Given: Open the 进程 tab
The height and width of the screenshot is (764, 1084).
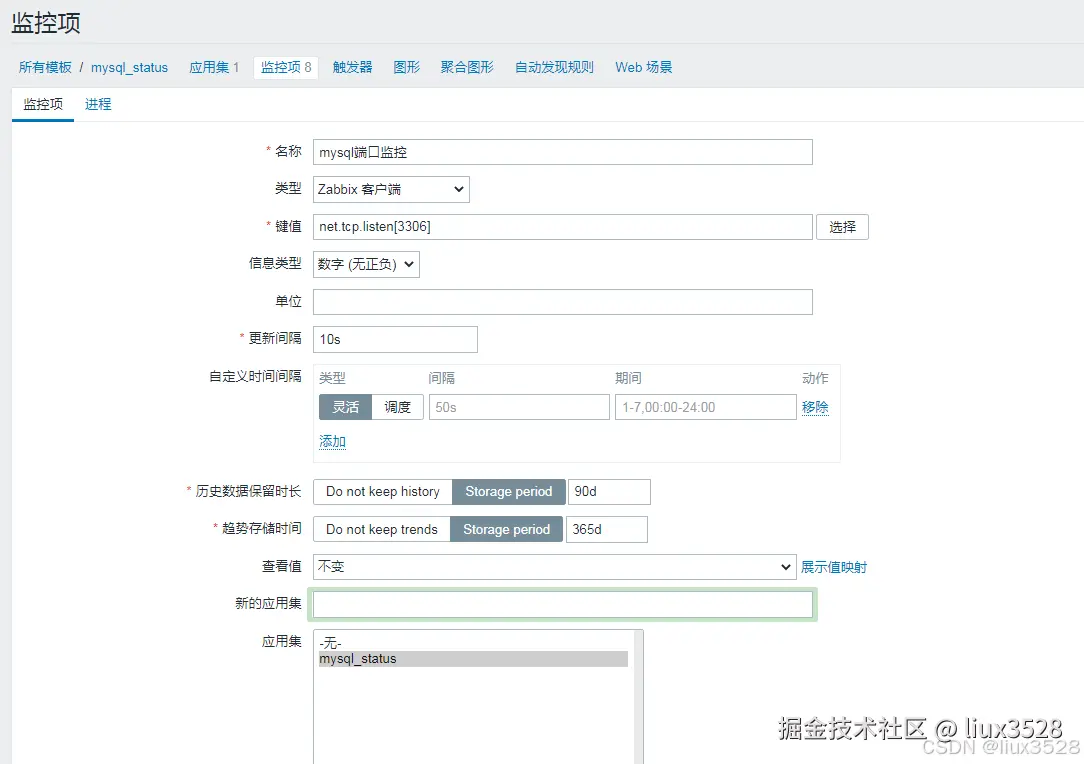Looking at the screenshot, I should point(97,103).
